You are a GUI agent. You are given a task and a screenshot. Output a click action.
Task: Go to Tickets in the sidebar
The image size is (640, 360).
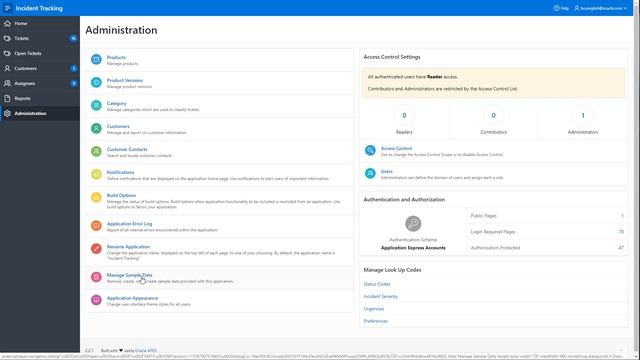click(40, 38)
